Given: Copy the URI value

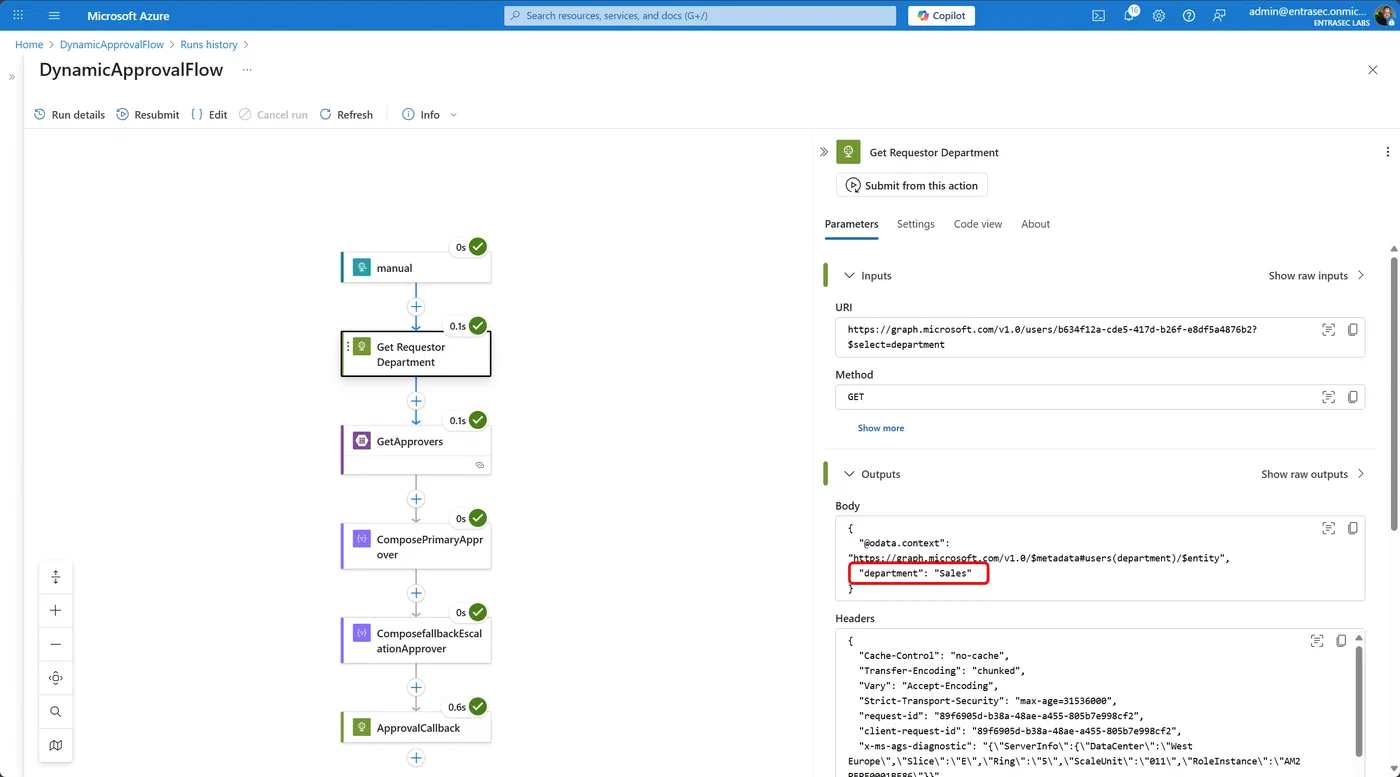Looking at the screenshot, I should click(x=1353, y=329).
